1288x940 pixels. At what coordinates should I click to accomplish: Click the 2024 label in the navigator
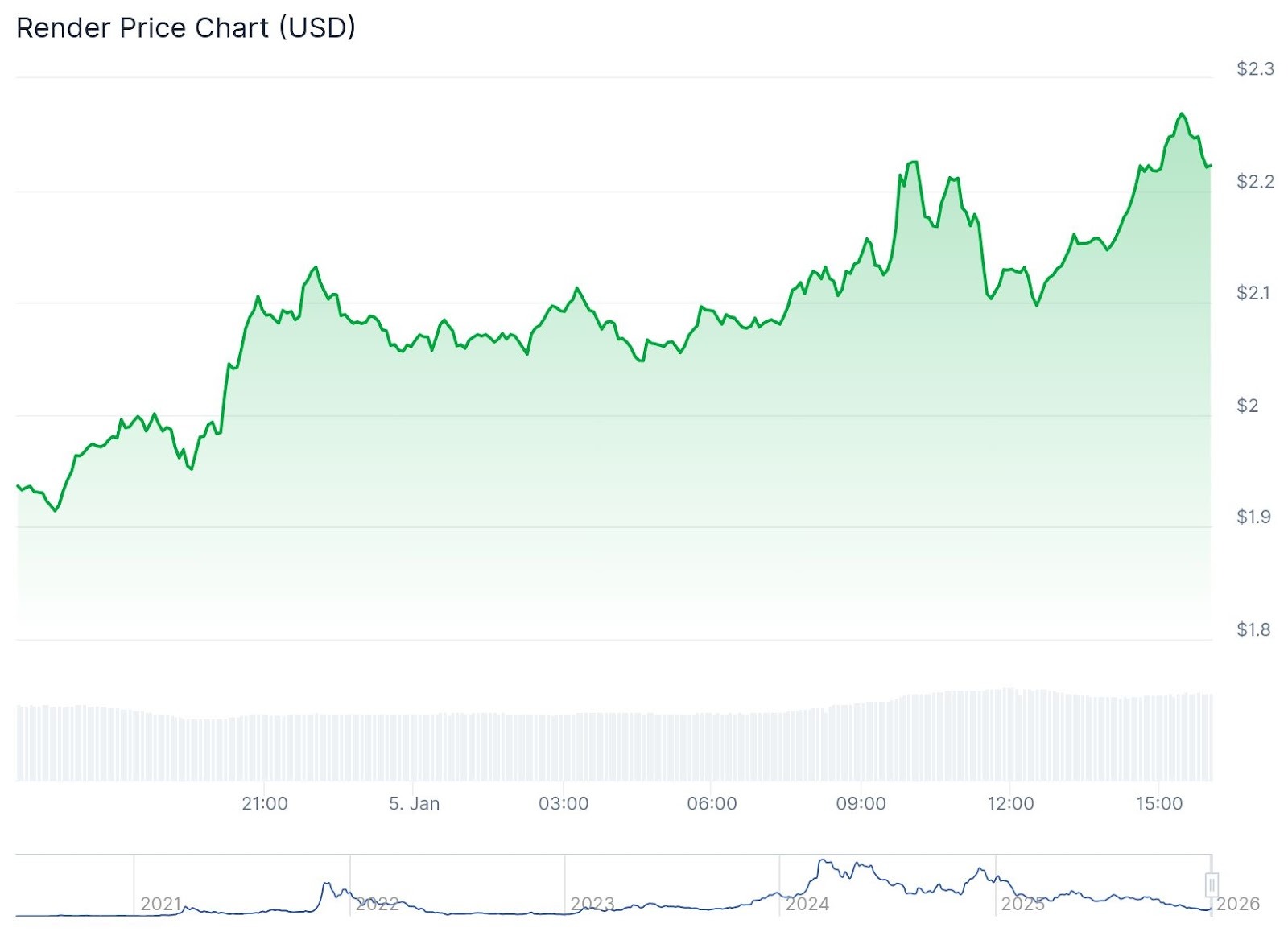click(807, 904)
